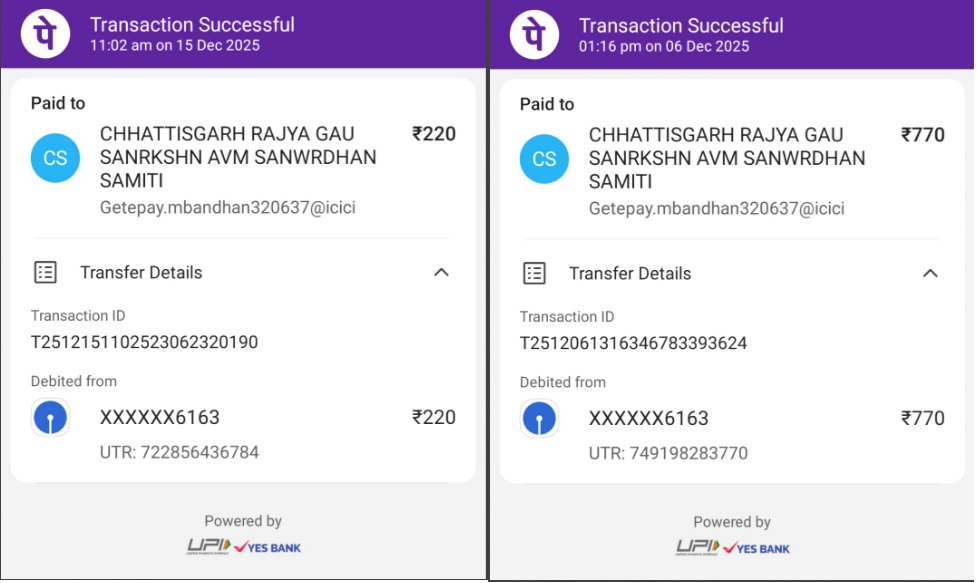Image resolution: width=978 pixels, height=583 pixels.
Task: Tap payee UPI ID in ₹220 receipt
Action: pyautogui.click(x=227, y=208)
